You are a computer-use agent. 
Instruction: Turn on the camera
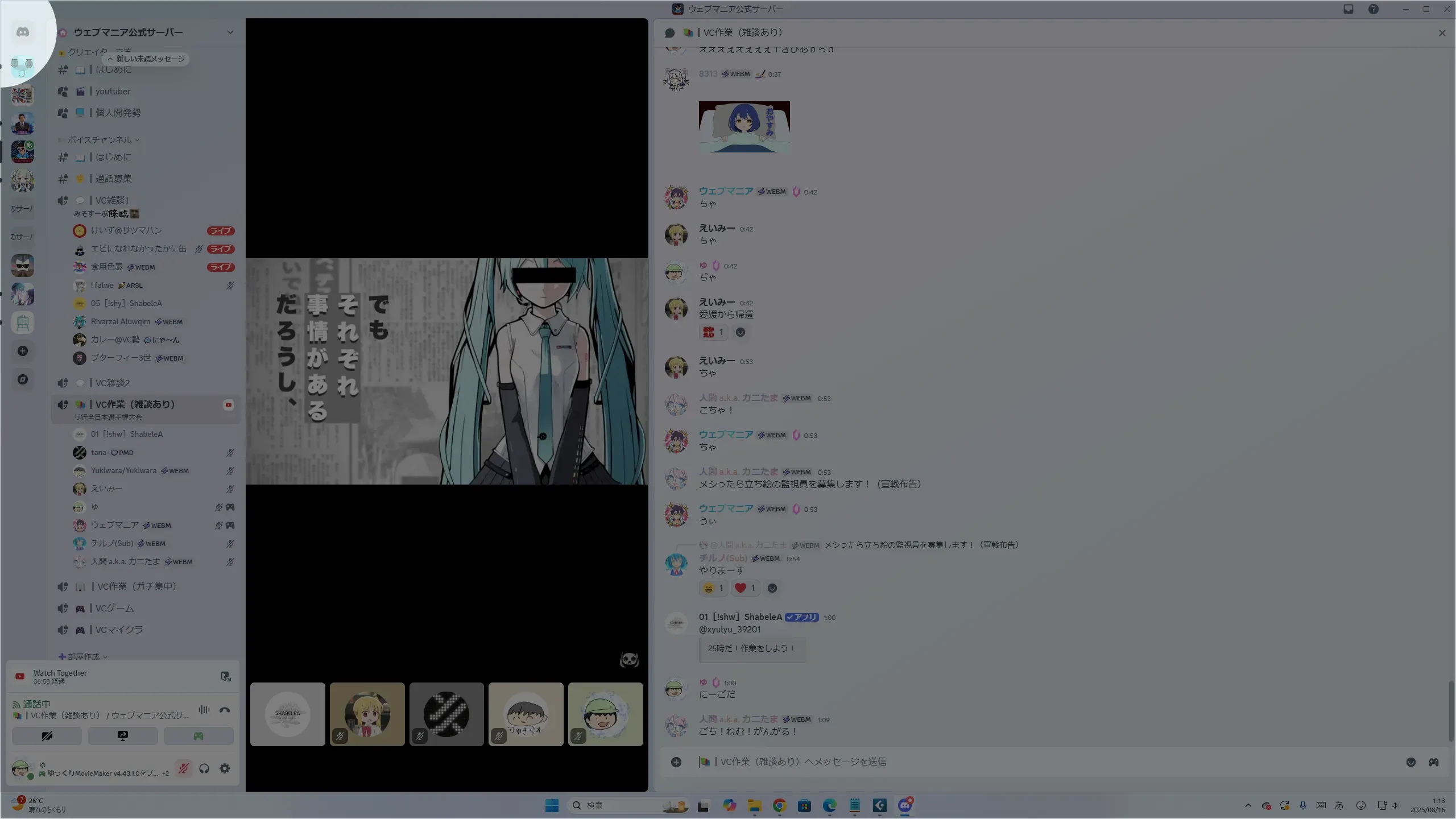[47, 736]
